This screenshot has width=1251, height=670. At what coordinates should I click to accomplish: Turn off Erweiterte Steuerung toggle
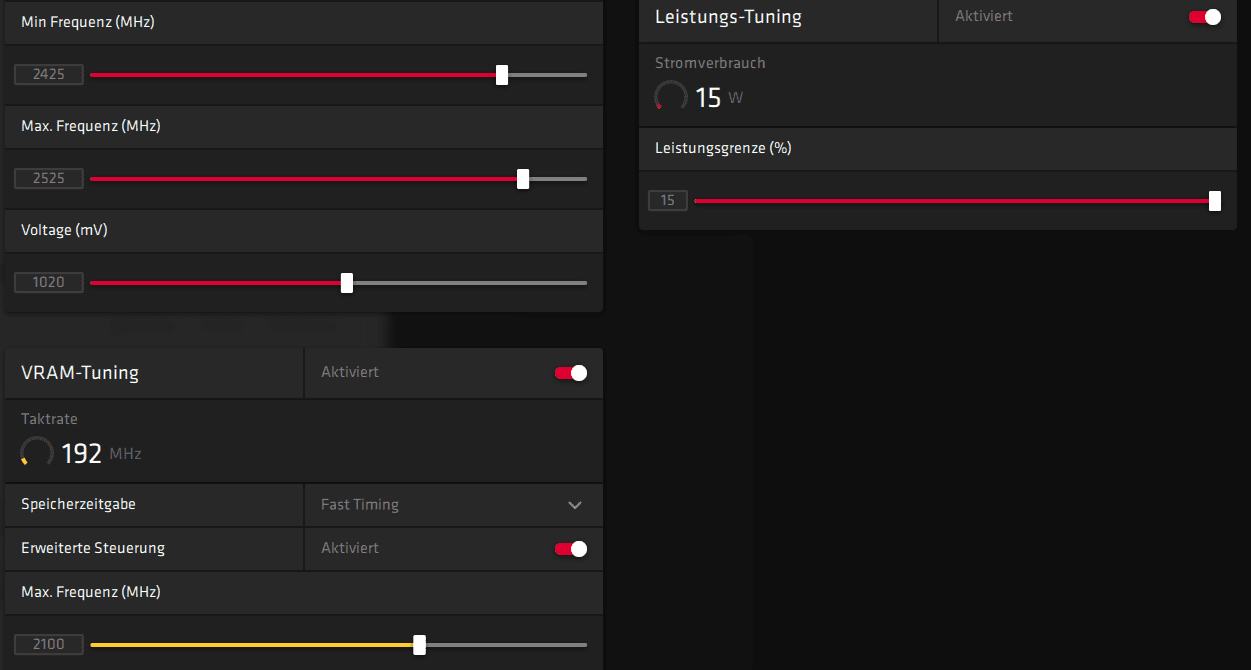tap(571, 548)
